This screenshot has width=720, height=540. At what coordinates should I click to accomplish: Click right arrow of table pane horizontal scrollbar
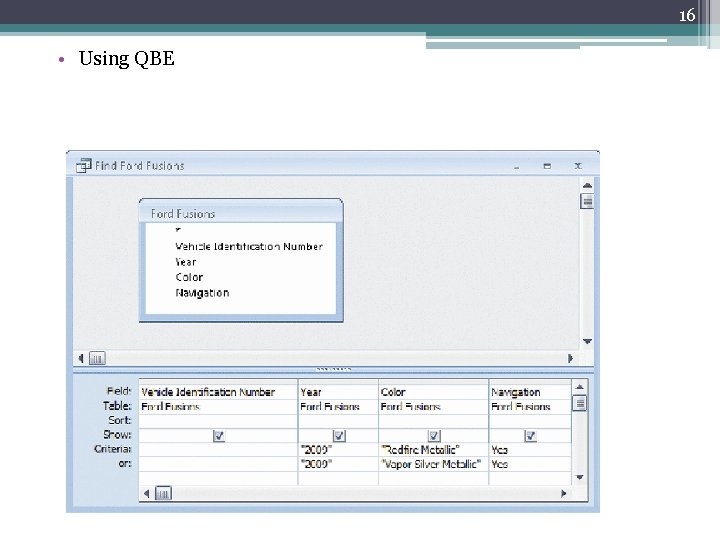coord(570,358)
